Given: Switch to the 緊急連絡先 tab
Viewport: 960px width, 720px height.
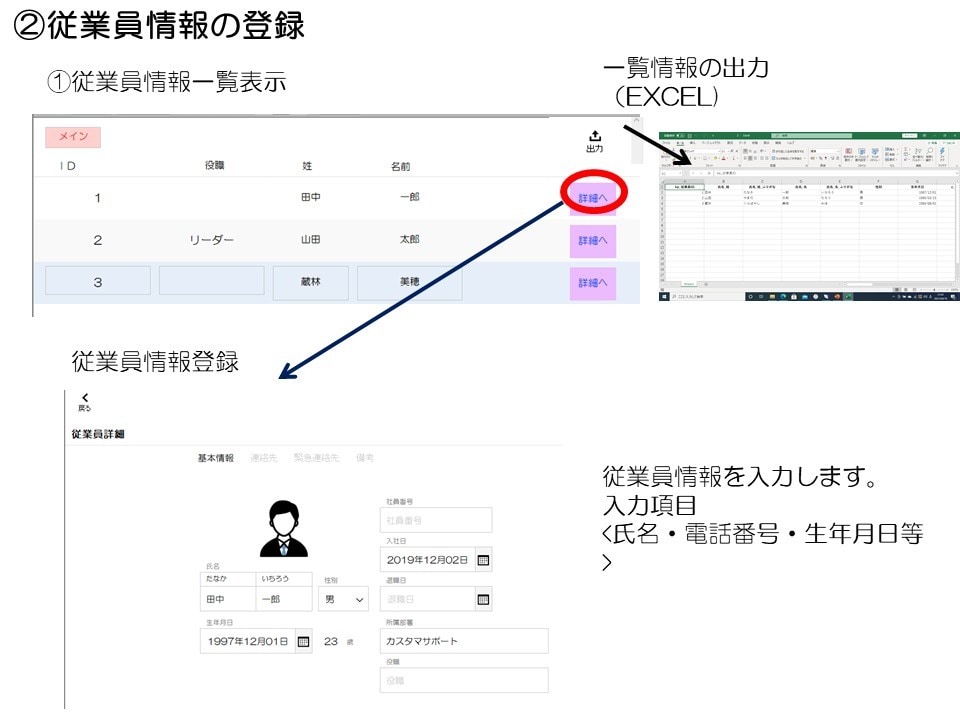Looking at the screenshot, I should [x=316, y=458].
